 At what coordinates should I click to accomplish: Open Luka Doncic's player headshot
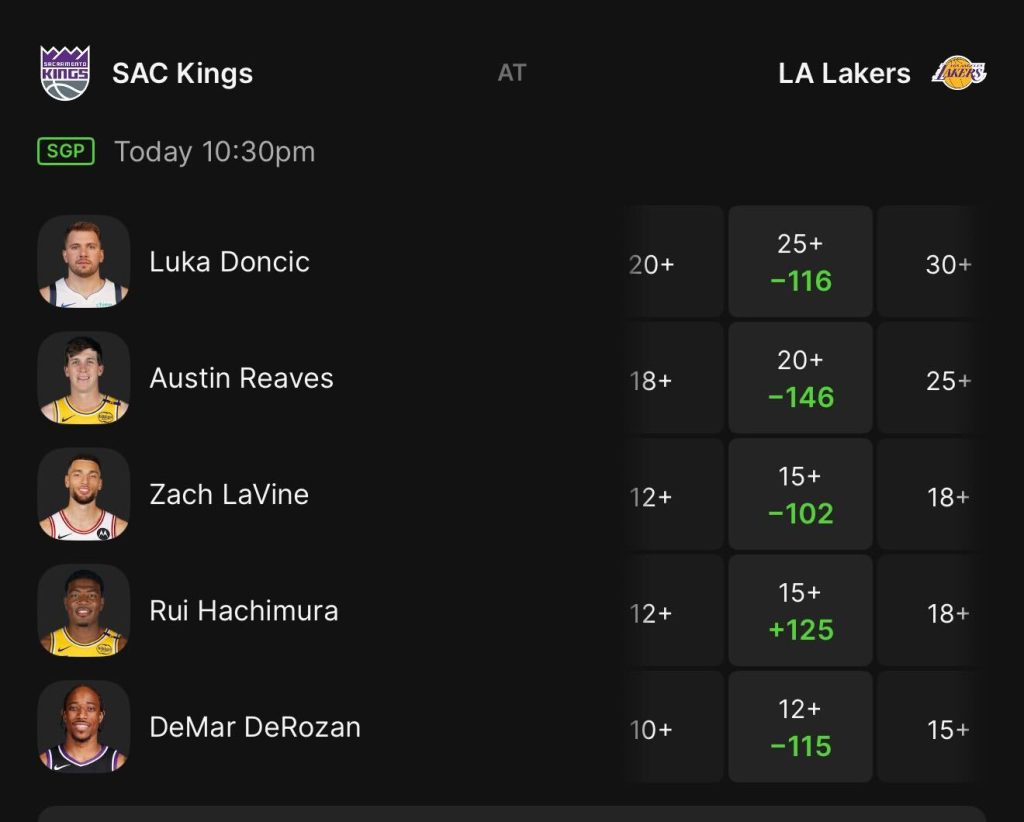pos(84,262)
